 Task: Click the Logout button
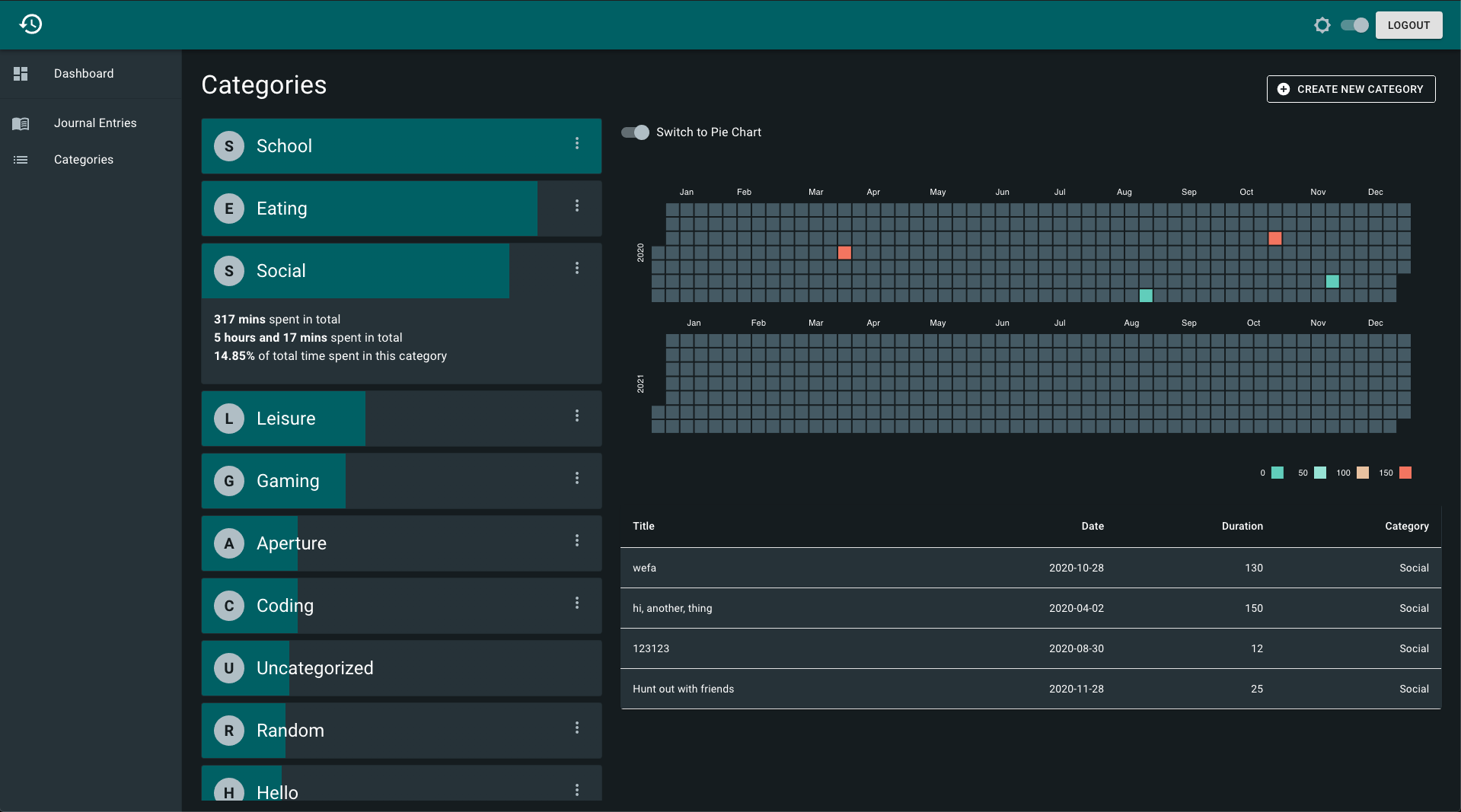pyautogui.click(x=1408, y=25)
